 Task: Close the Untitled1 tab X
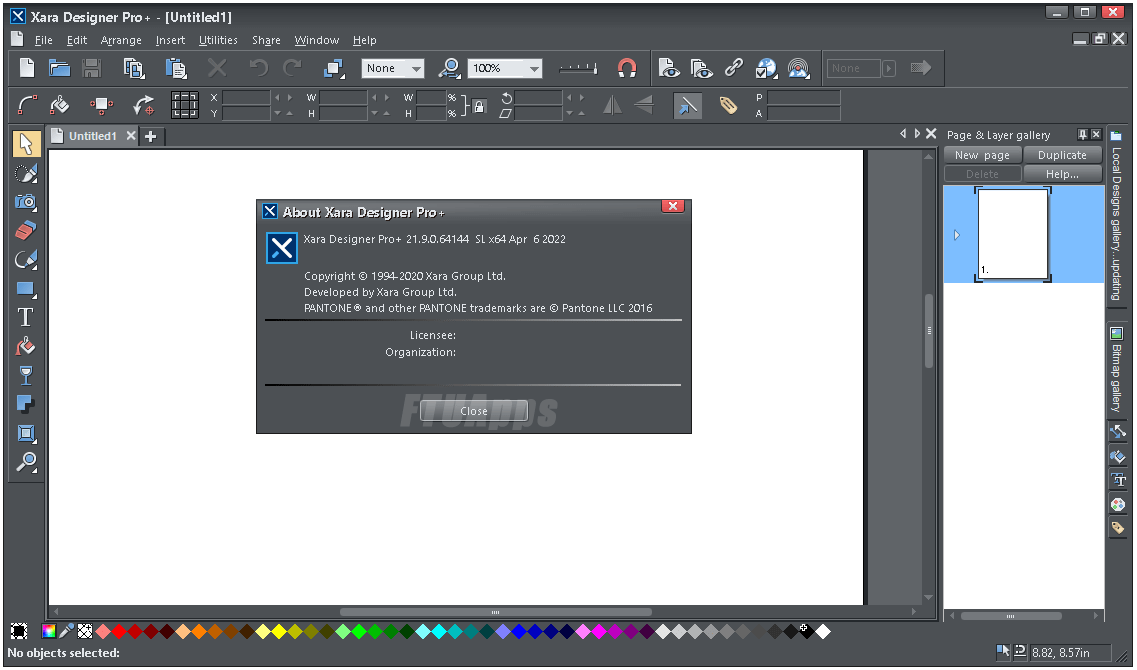[x=131, y=136]
